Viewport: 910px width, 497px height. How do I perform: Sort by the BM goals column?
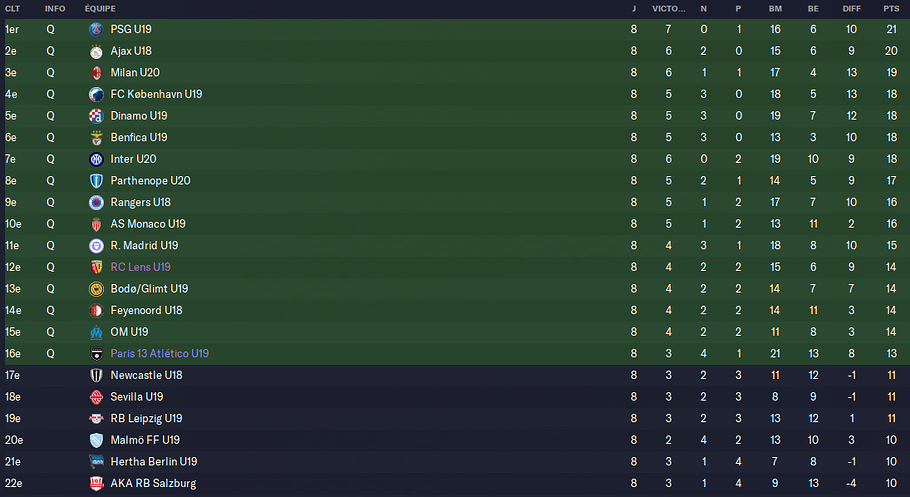point(775,9)
